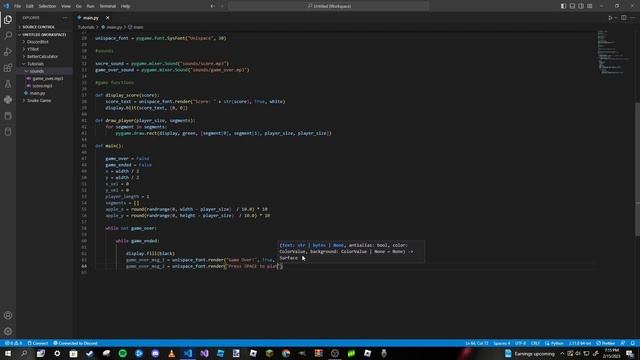Image resolution: width=640 pixels, height=360 pixels.
Task: Open the Run menu
Action: (x=91, y=6)
